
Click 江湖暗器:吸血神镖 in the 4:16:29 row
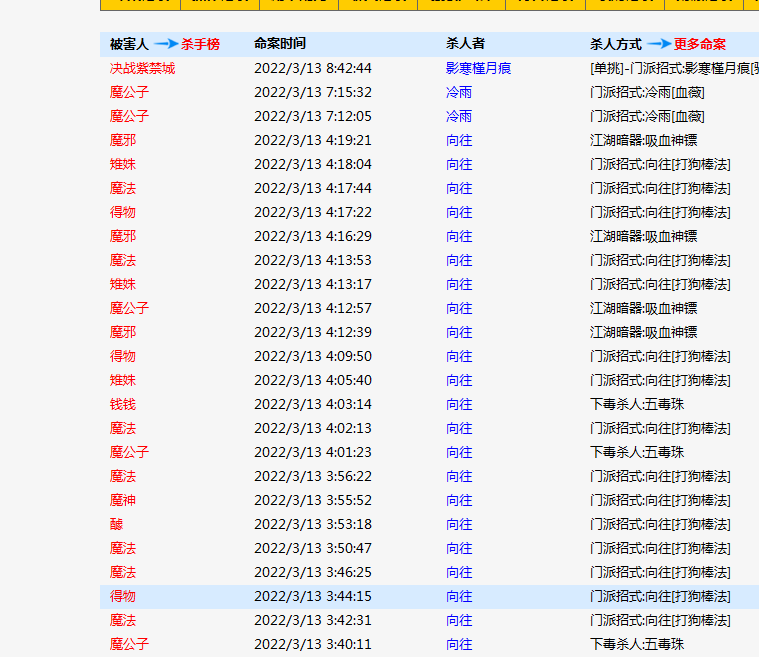[x=644, y=236]
